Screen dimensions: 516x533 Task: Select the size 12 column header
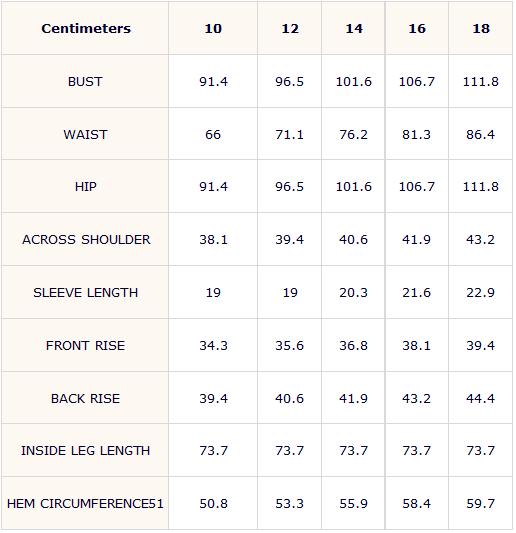(x=290, y=28)
